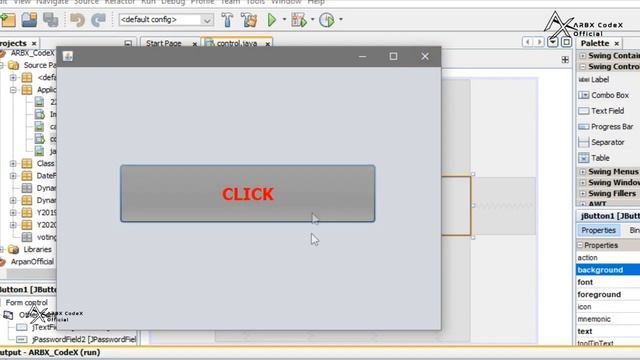Open the Debug Project dropdown arrow
640x360 pixels.
click(x=313, y=19)
